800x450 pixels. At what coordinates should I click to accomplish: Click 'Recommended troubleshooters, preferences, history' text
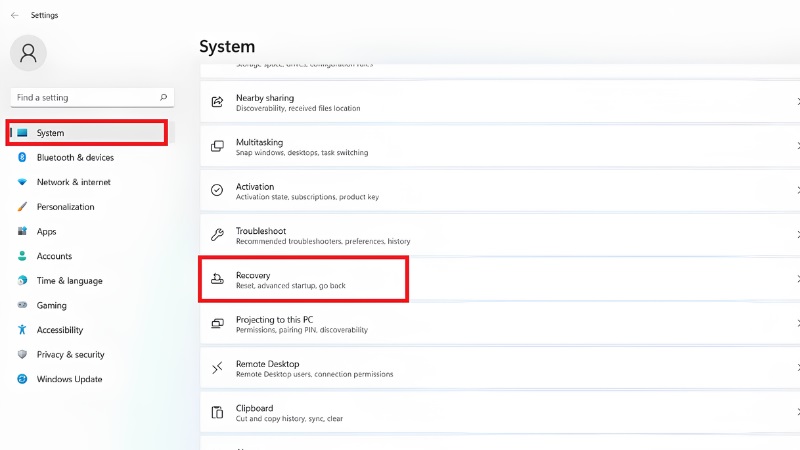323,241
